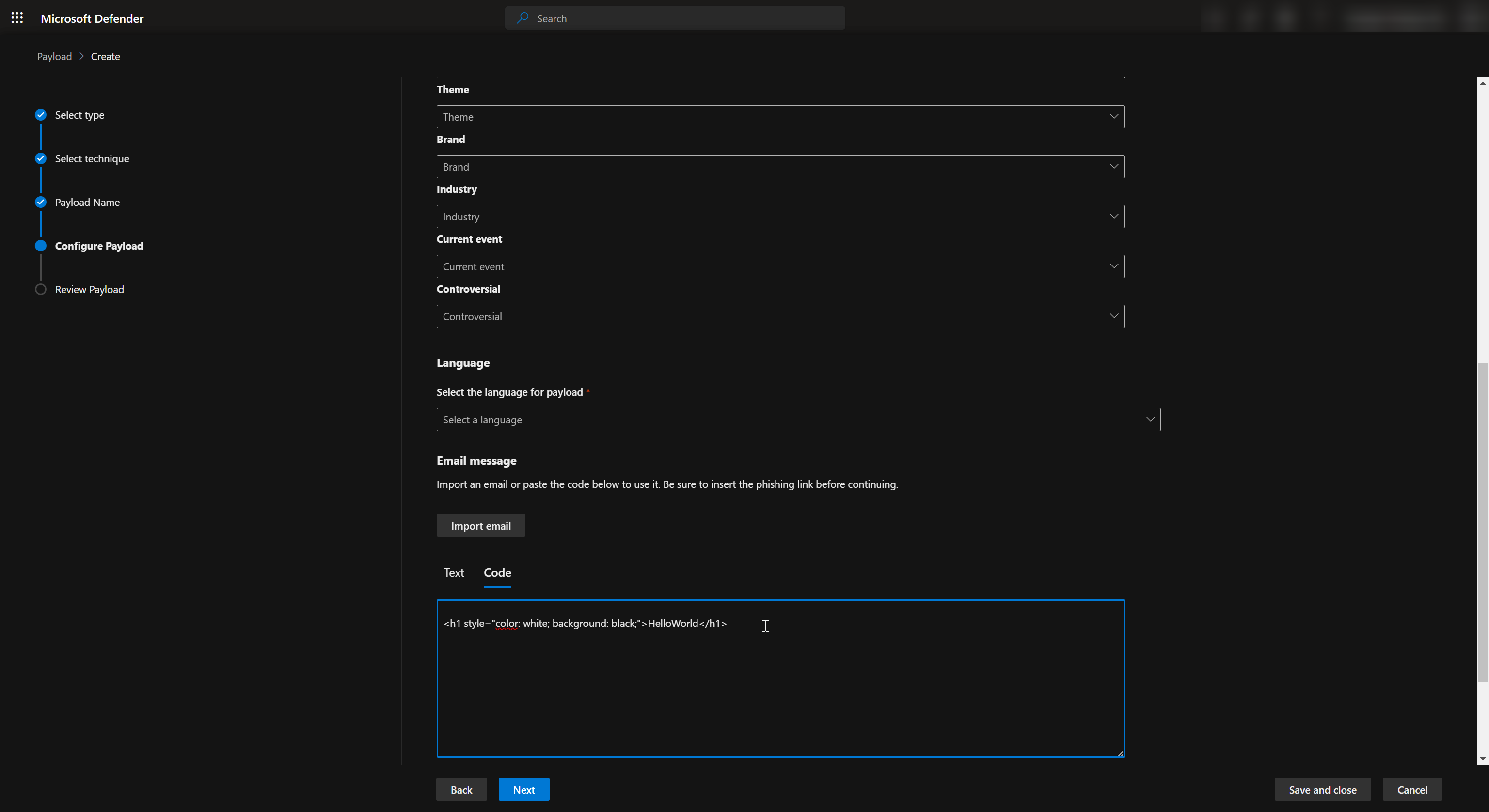Expand the Theme dropdown
Image resolution: width=1489 pixels, height=812 pixels.
[x=780, y=117]
